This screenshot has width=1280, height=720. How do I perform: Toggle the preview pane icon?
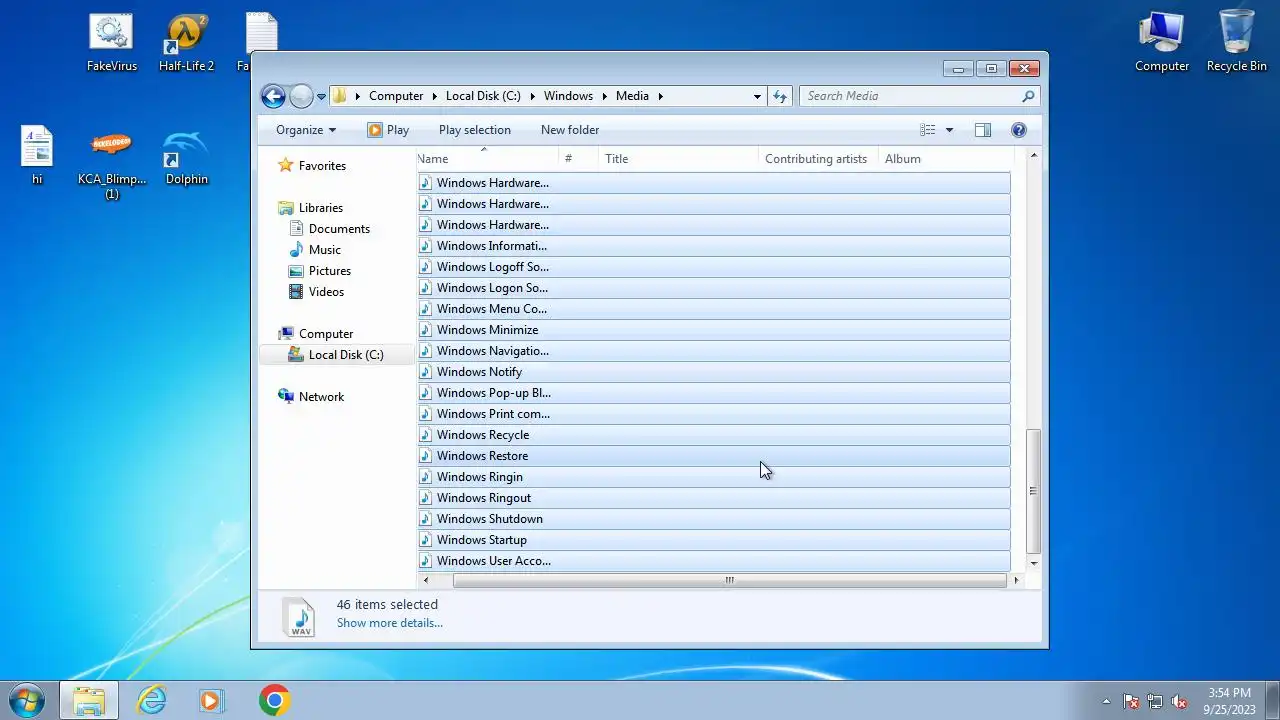click(x=983, y=130)
